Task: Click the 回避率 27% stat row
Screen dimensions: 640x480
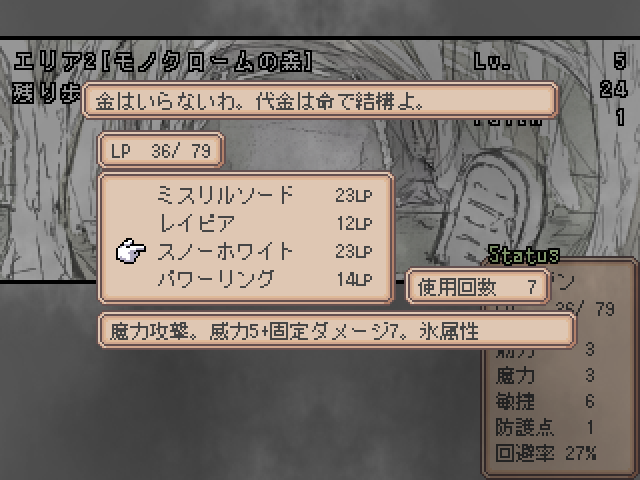Action: point(546,453)
